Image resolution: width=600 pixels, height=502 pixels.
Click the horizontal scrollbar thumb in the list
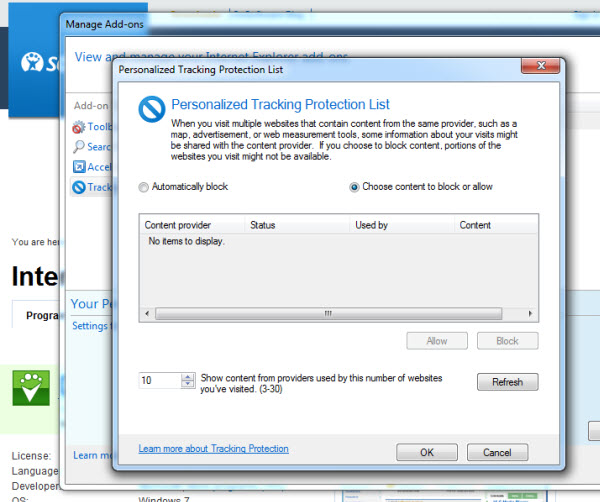tap(328, 313)
